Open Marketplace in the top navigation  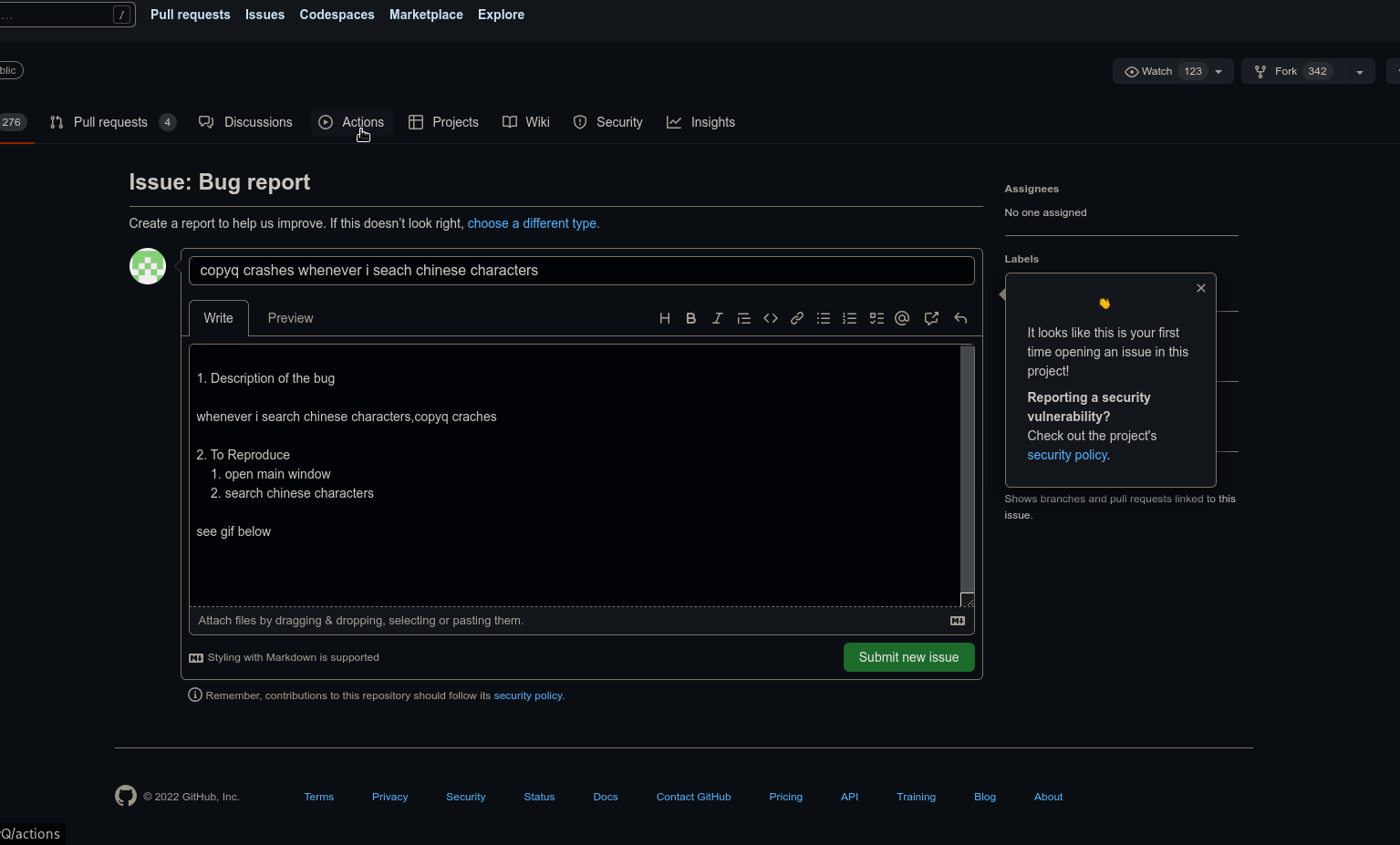tap(426, 15)
